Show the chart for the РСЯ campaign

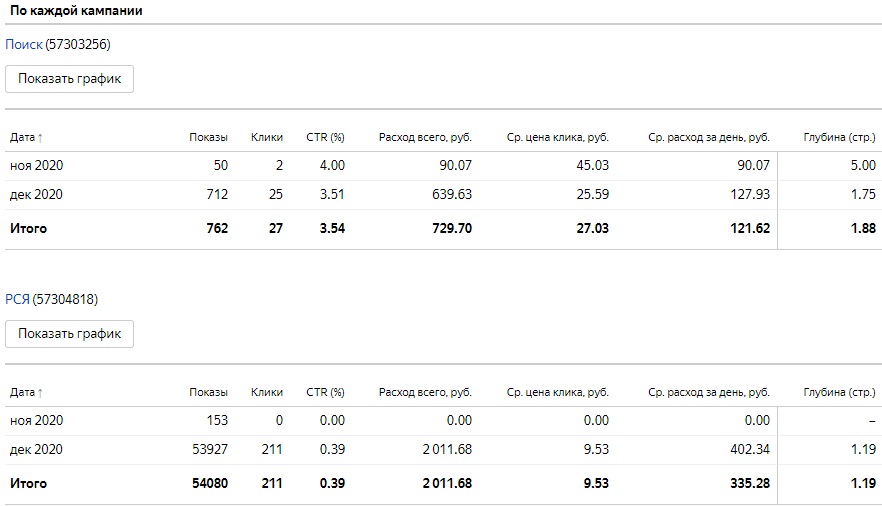(x=69, y=334)
